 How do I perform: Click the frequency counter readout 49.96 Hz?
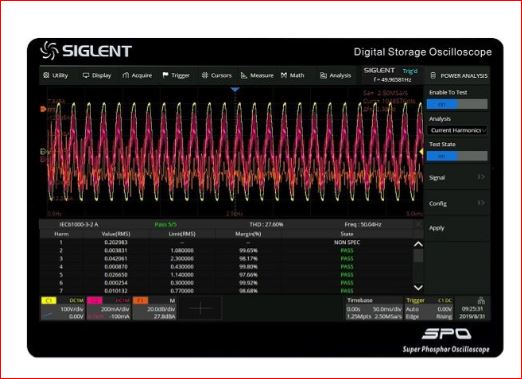click(393, 80)
